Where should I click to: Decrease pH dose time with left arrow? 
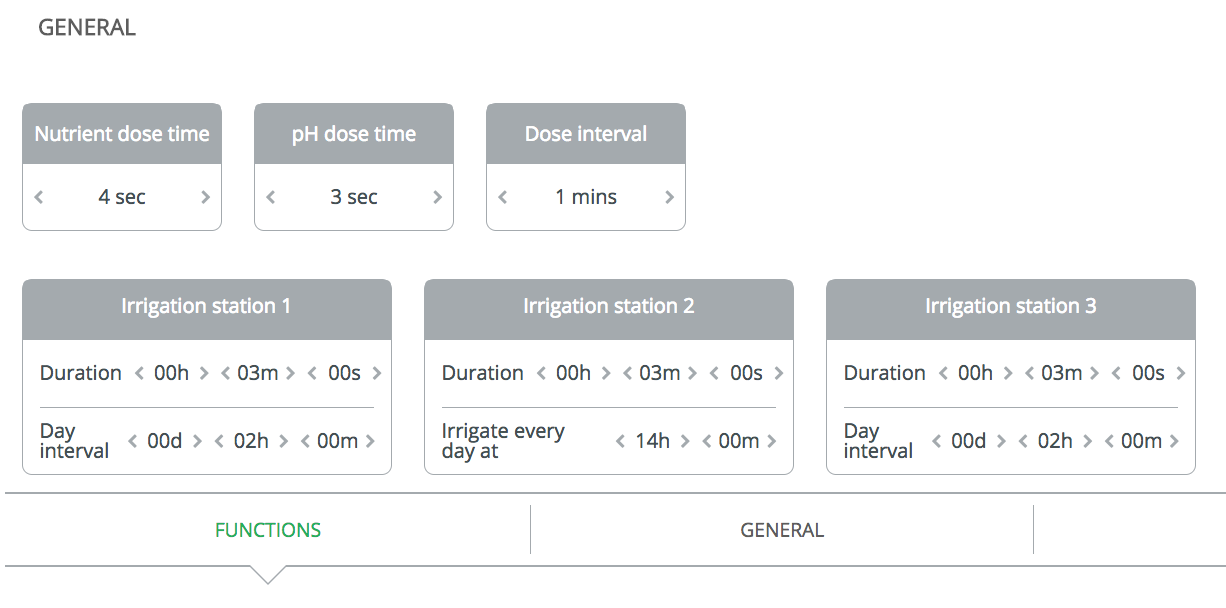coord(271,197)
